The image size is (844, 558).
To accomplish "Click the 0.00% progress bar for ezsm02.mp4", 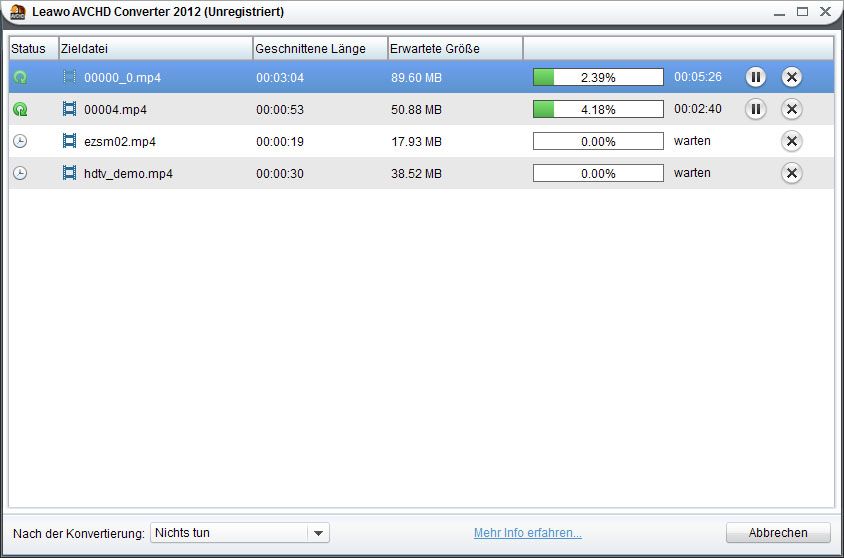I will (x=598, y=141).
